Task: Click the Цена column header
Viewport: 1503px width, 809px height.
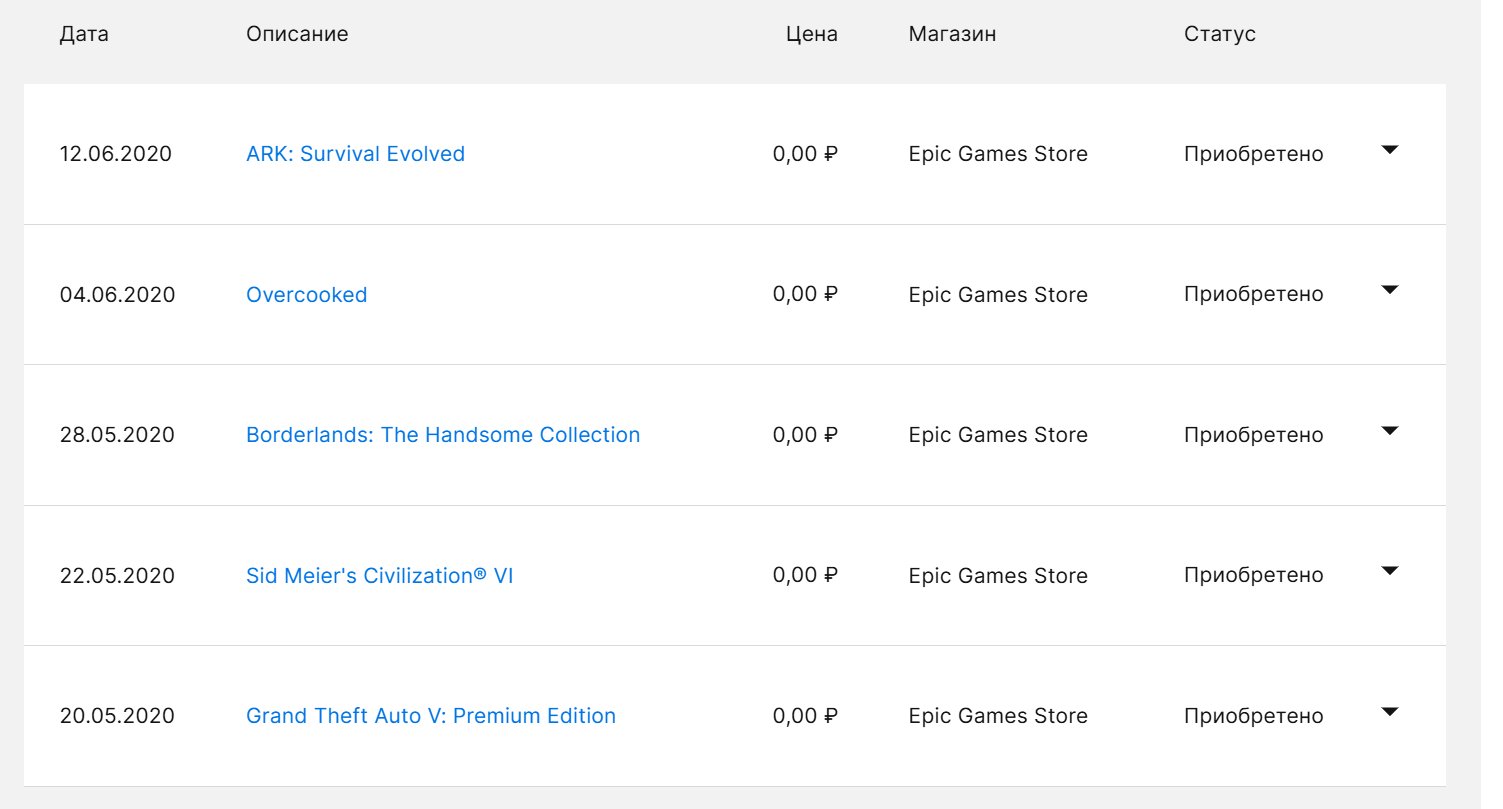Action: point(812,34)
